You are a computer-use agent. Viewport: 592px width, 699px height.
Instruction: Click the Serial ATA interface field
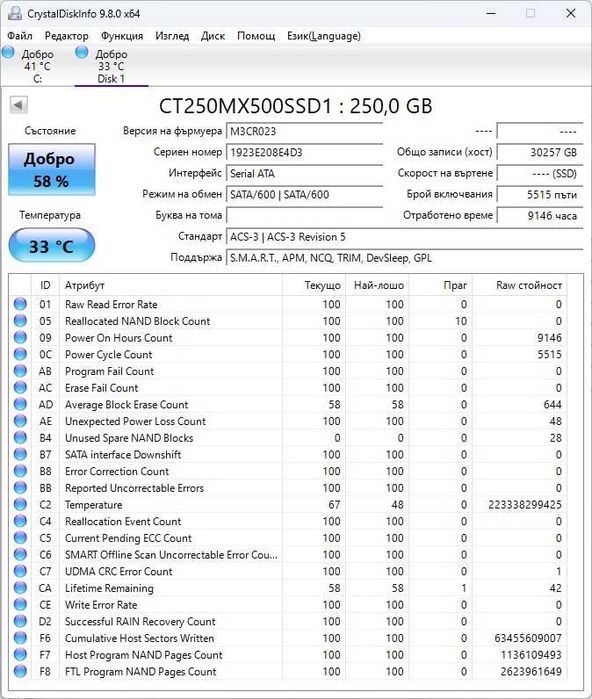point(304,173)
